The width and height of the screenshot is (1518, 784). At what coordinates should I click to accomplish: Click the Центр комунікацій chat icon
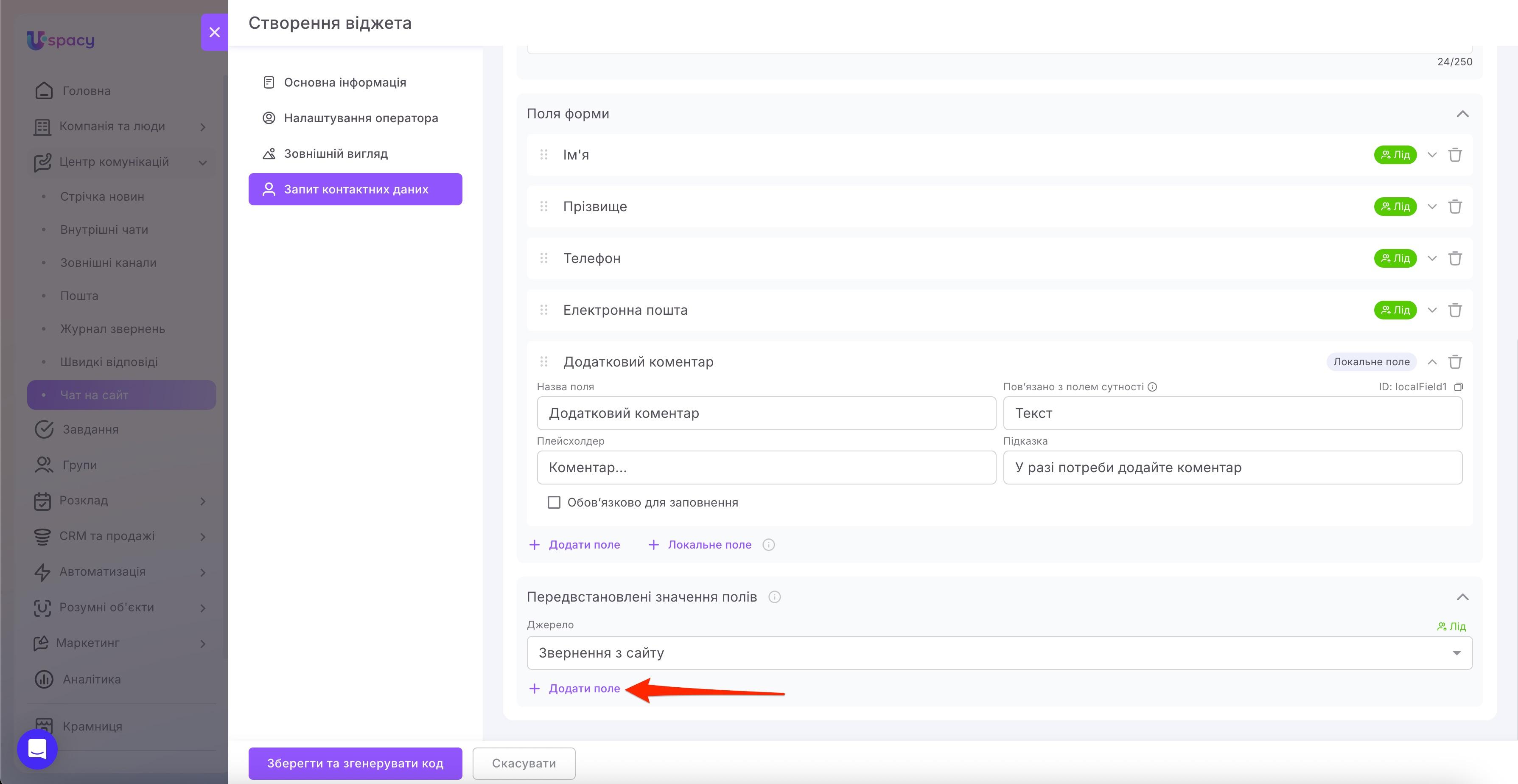42,162
